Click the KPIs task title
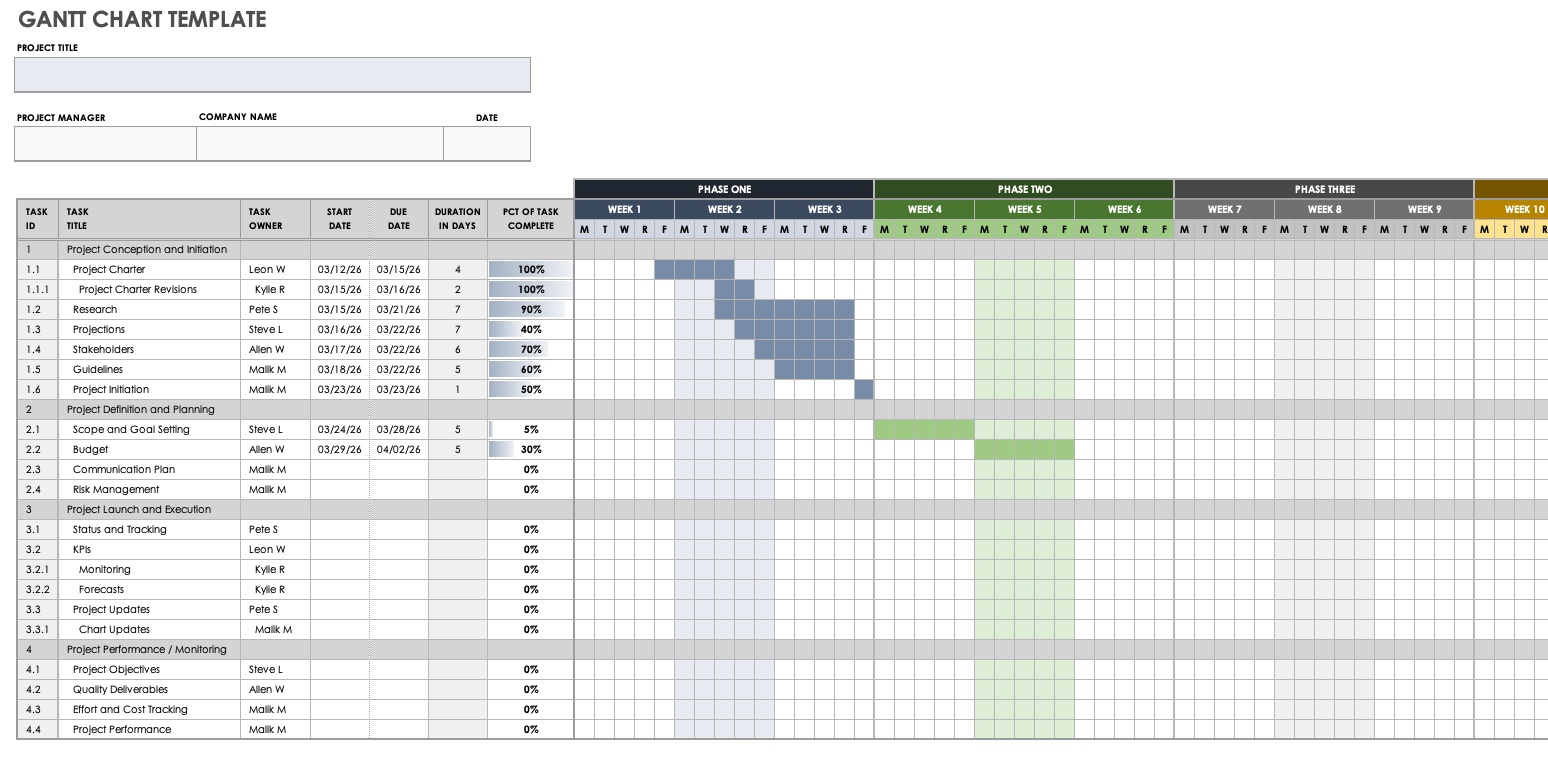This screenshot has width=1548, height=766. (83, 549)
